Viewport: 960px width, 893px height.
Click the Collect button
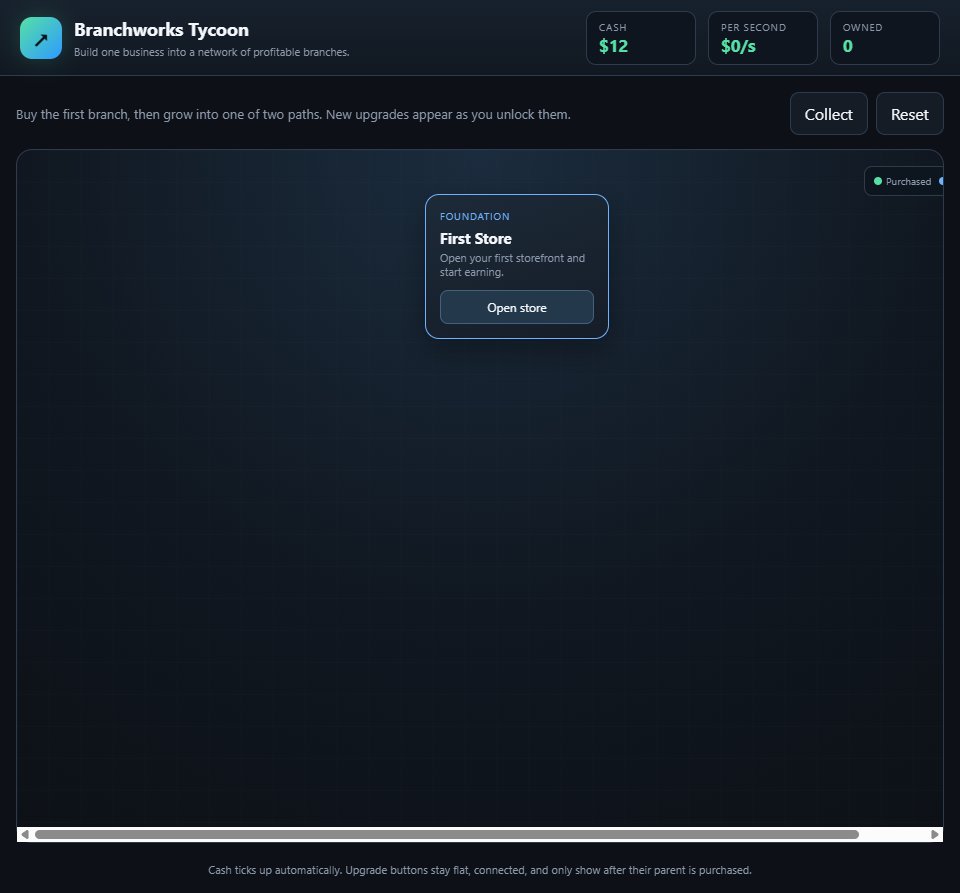point(828,114)
